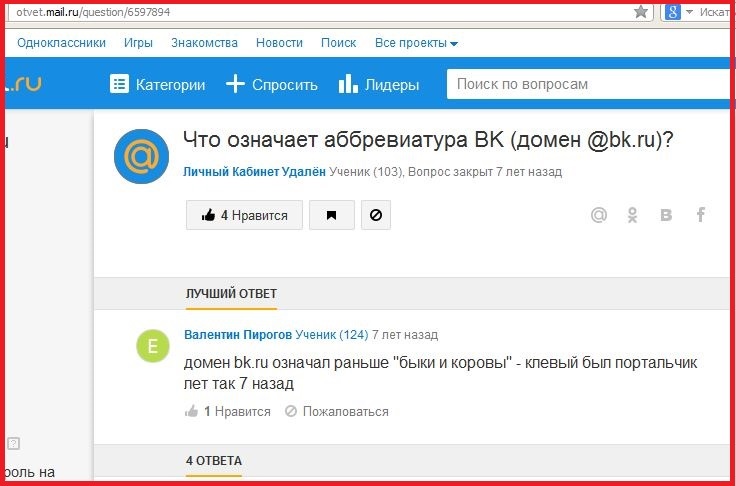The height and width of the screenshot is (486, 736).
Task: Click the plus icon beside Спросить
Action: 235,84
